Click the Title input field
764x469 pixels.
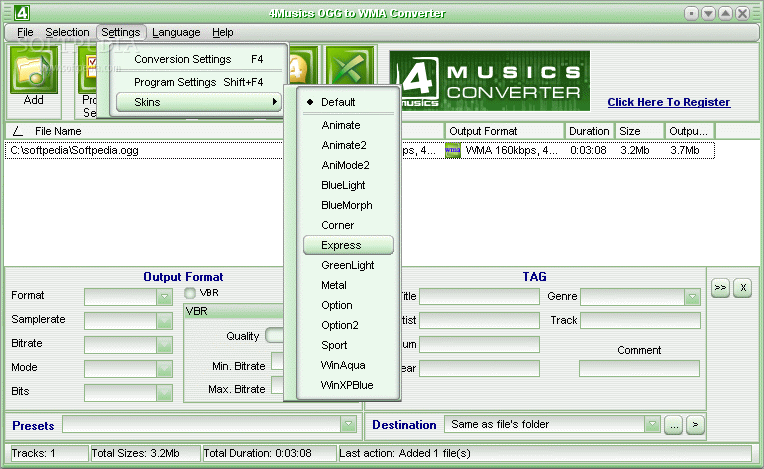pyautogui.click(x=479, y=297)
